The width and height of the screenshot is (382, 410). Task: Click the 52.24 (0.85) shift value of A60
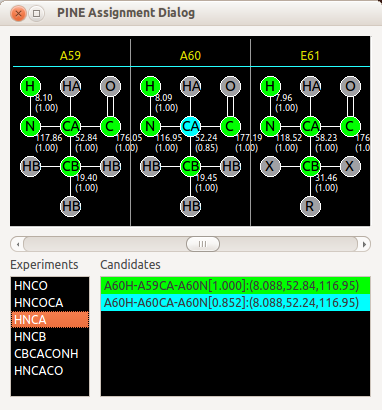coord(206,143)
